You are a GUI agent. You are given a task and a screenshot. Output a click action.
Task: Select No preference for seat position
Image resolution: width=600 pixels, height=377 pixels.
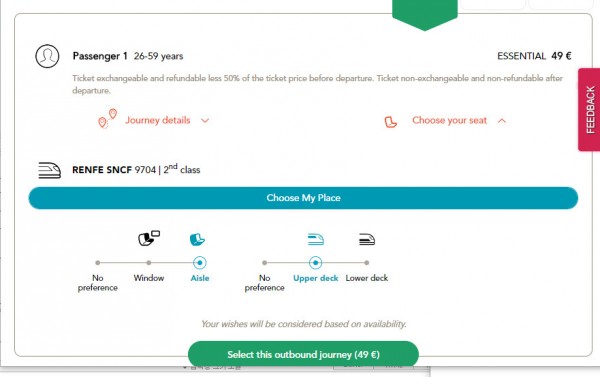[x=98, y=263]
